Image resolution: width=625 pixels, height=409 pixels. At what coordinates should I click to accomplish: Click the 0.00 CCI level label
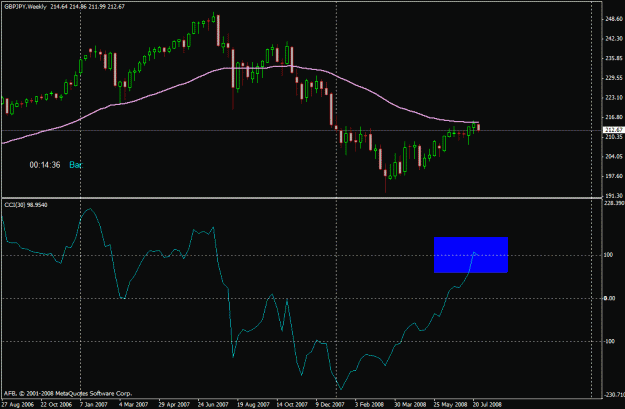[609, 298]
